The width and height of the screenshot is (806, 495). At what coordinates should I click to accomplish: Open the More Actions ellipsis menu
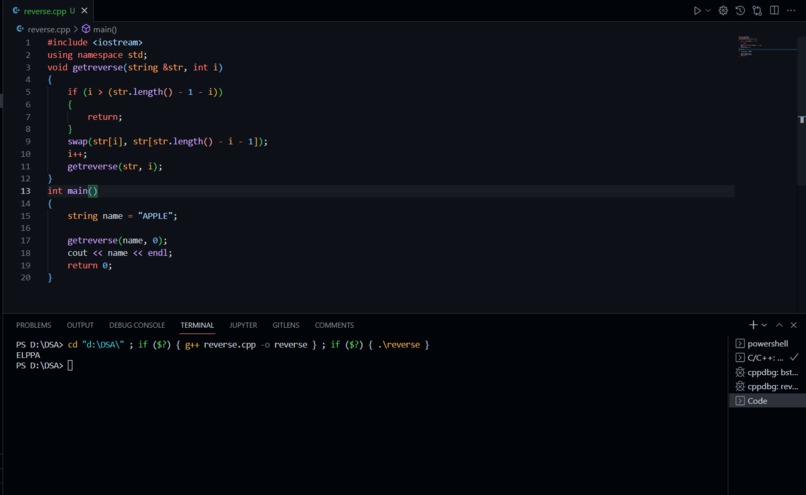(791, 10)
